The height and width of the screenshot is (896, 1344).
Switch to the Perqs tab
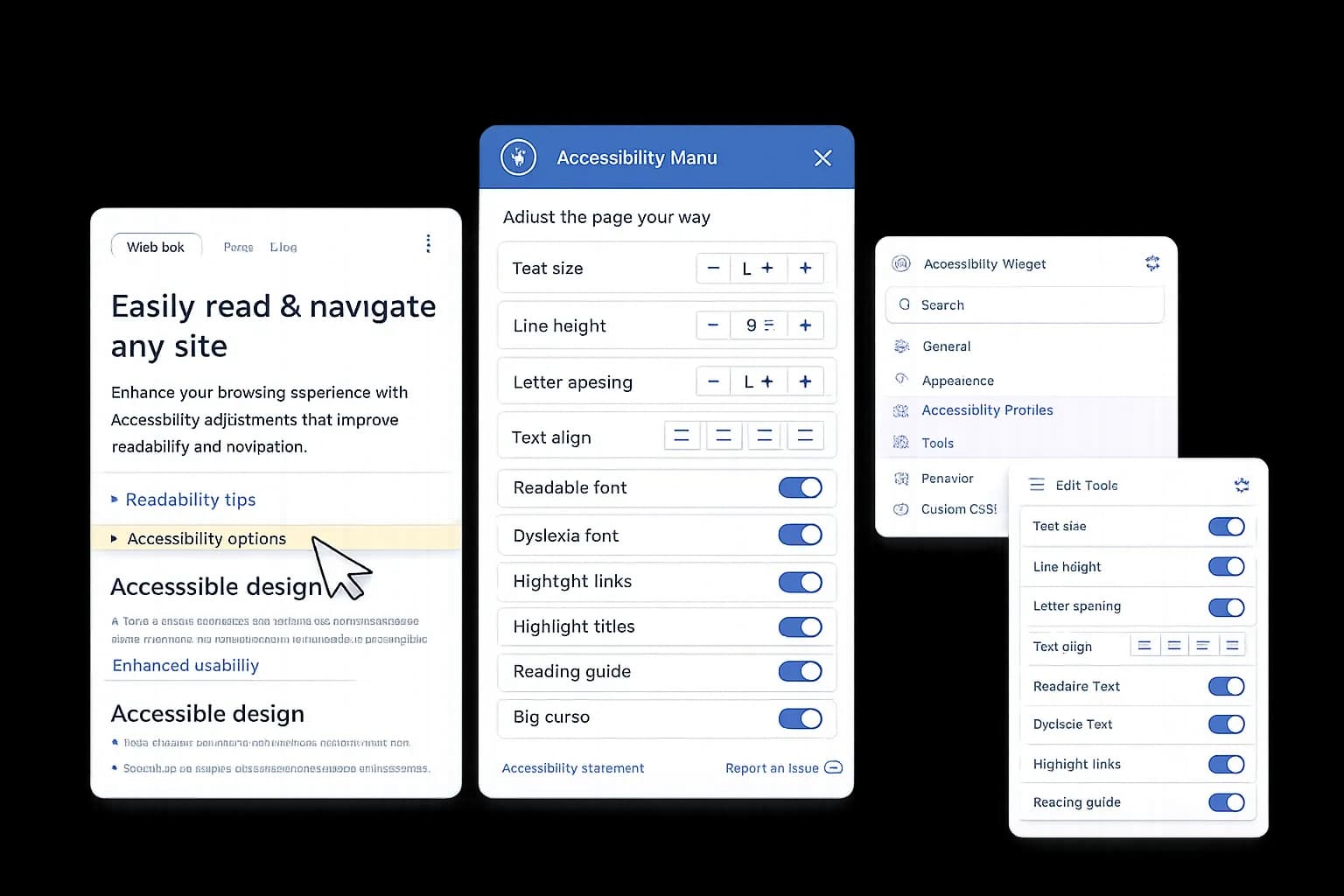(x=238, y=248)
